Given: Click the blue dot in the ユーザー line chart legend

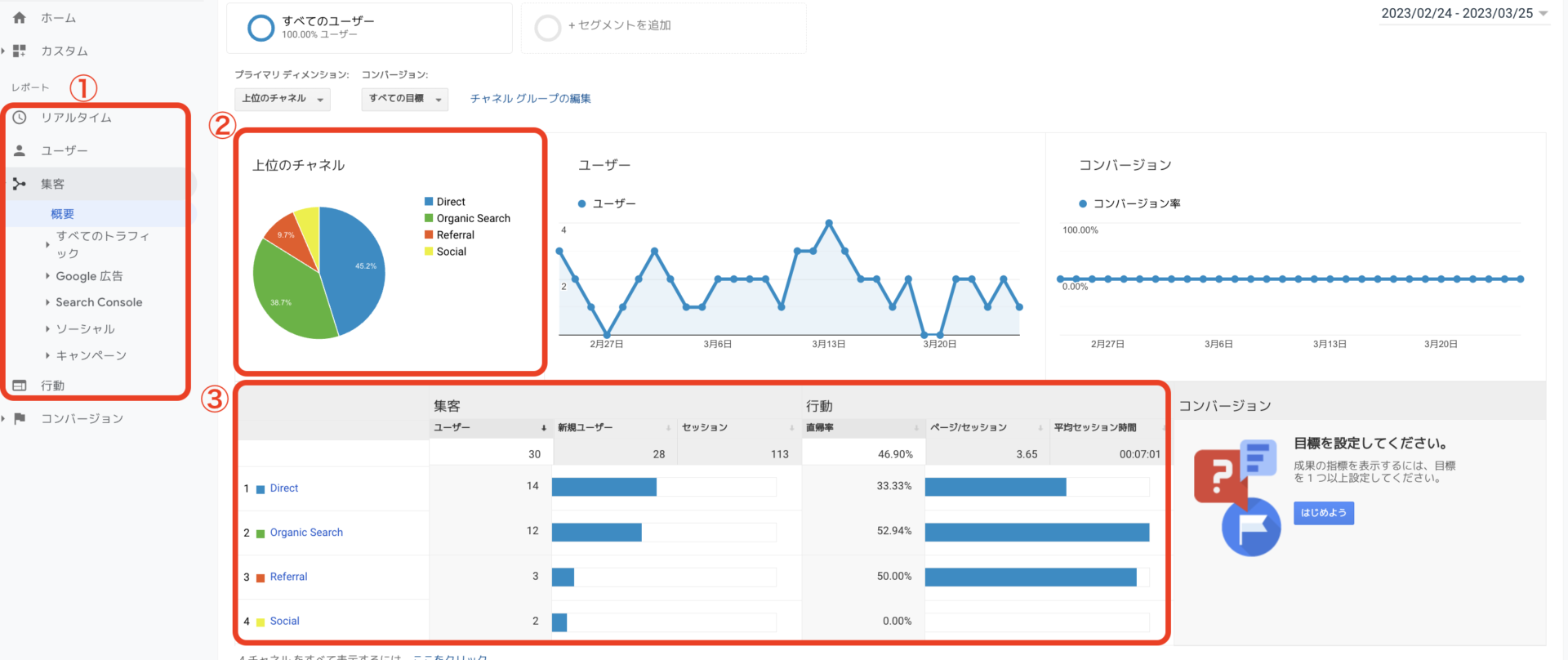Looking at the screenshot, I should (x=582, y=203).
